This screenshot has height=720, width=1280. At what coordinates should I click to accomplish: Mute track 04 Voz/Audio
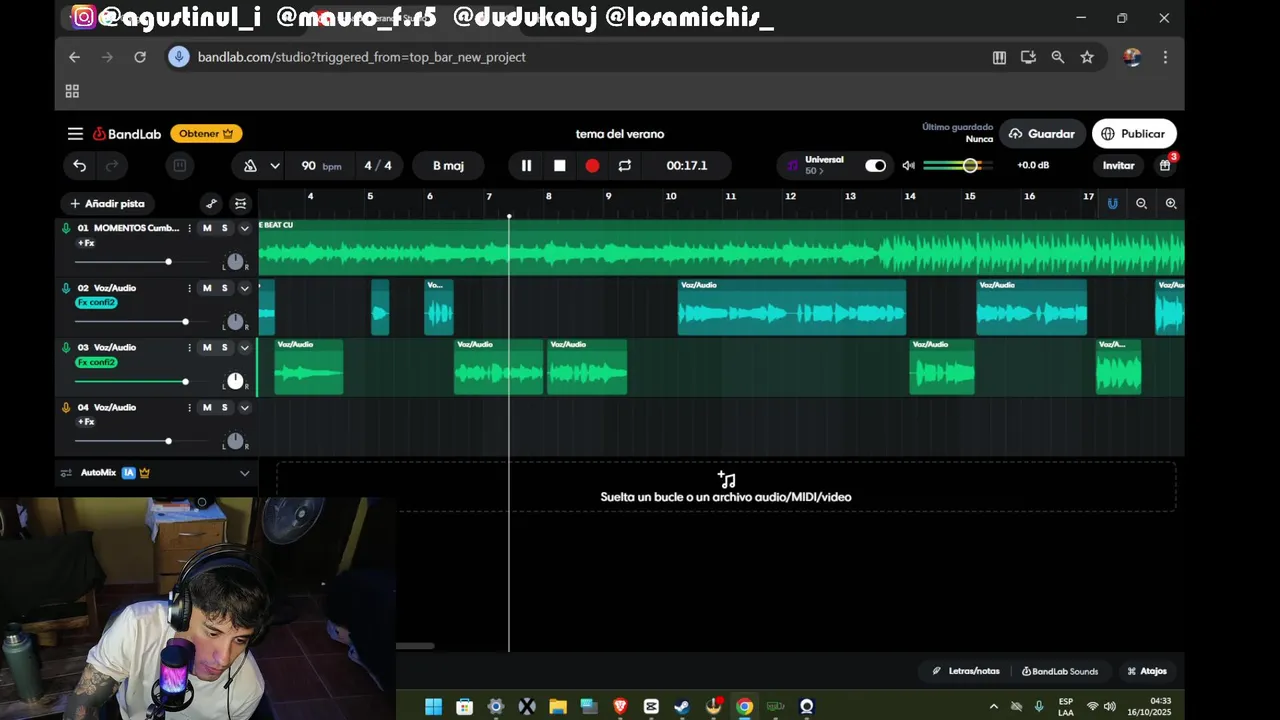coord(207,408)
